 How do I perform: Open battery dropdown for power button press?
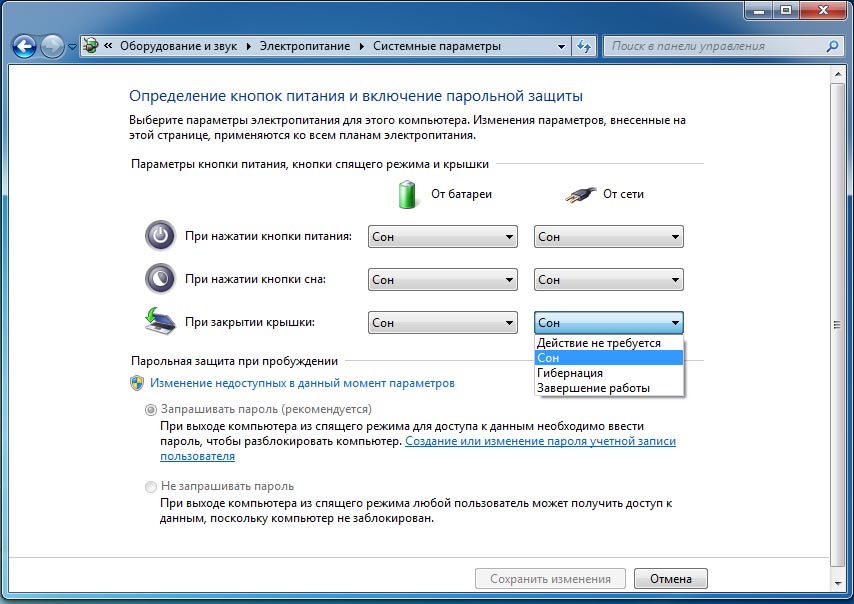click(442, 237)
